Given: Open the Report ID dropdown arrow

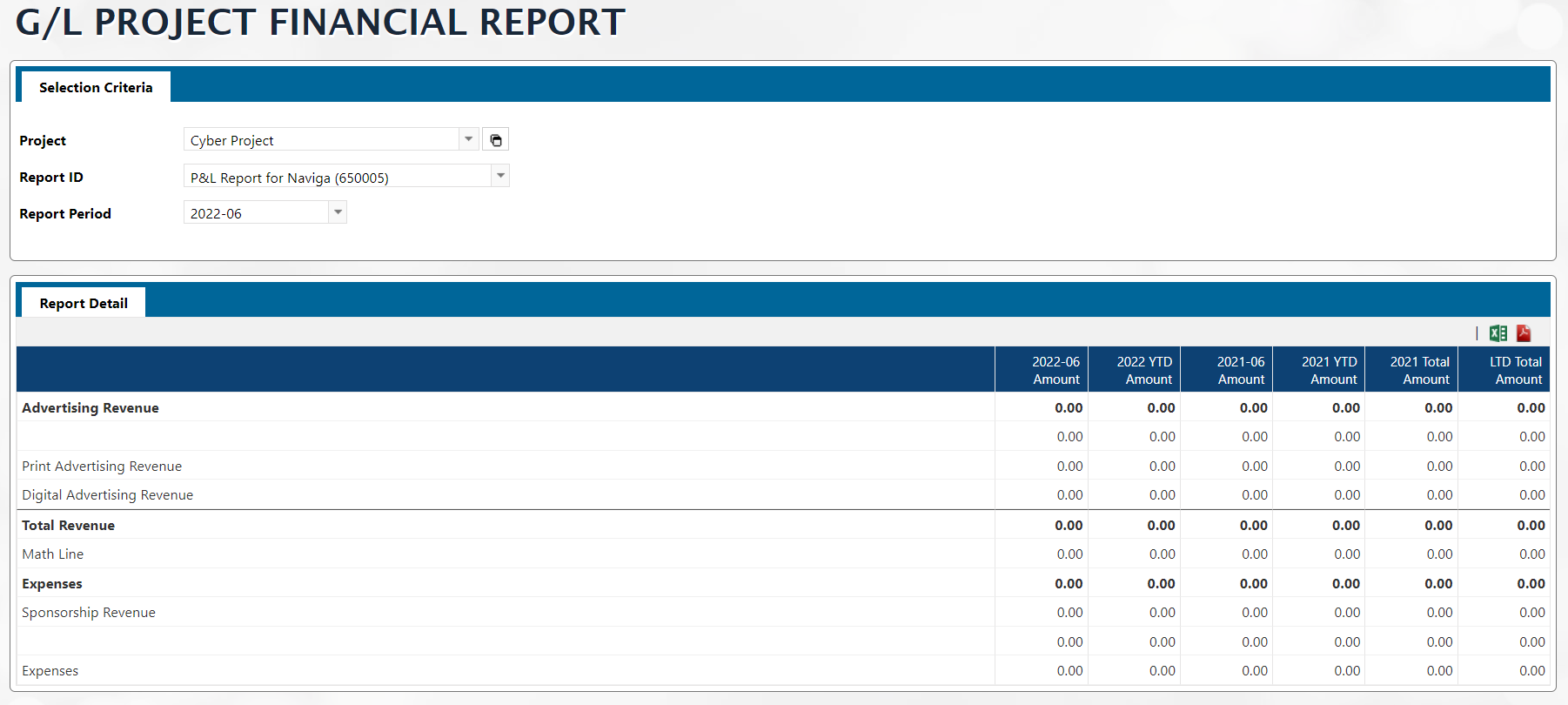Looking at the screenshot, I should point(500,177).
